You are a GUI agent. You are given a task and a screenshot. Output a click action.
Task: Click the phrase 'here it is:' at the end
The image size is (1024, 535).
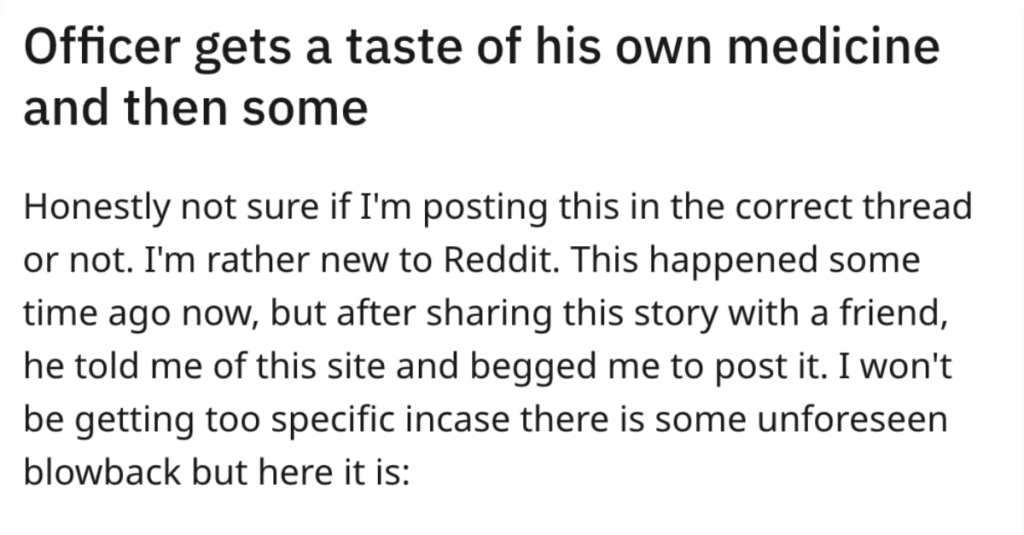tap(334, 472)
